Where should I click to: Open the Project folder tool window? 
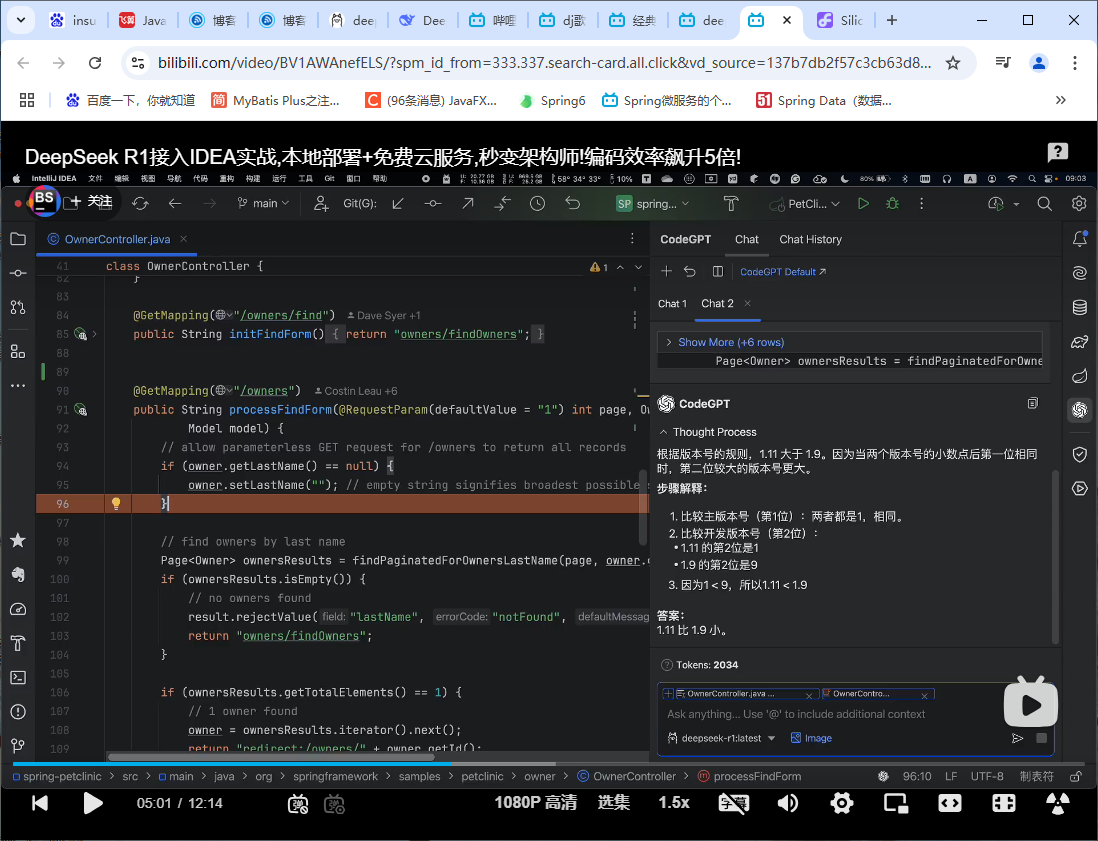click(18, 239)
